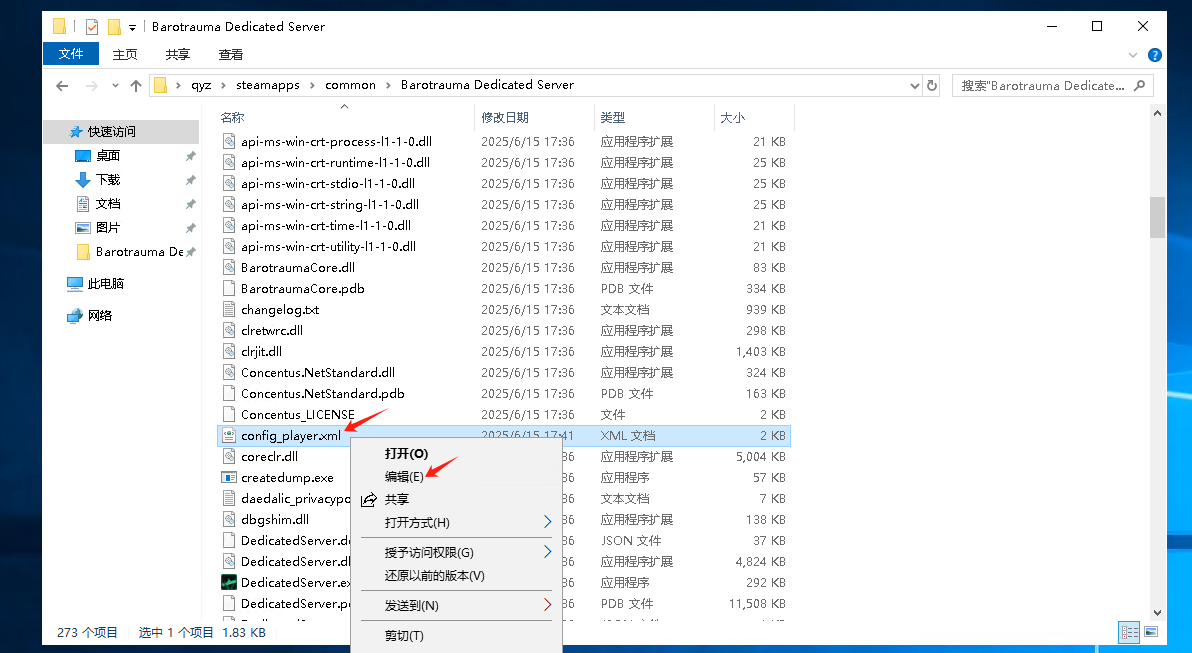Click the steamapps breadcrumb segment
The height and width of the screenshot is (653, 1192).
[268, 85]
